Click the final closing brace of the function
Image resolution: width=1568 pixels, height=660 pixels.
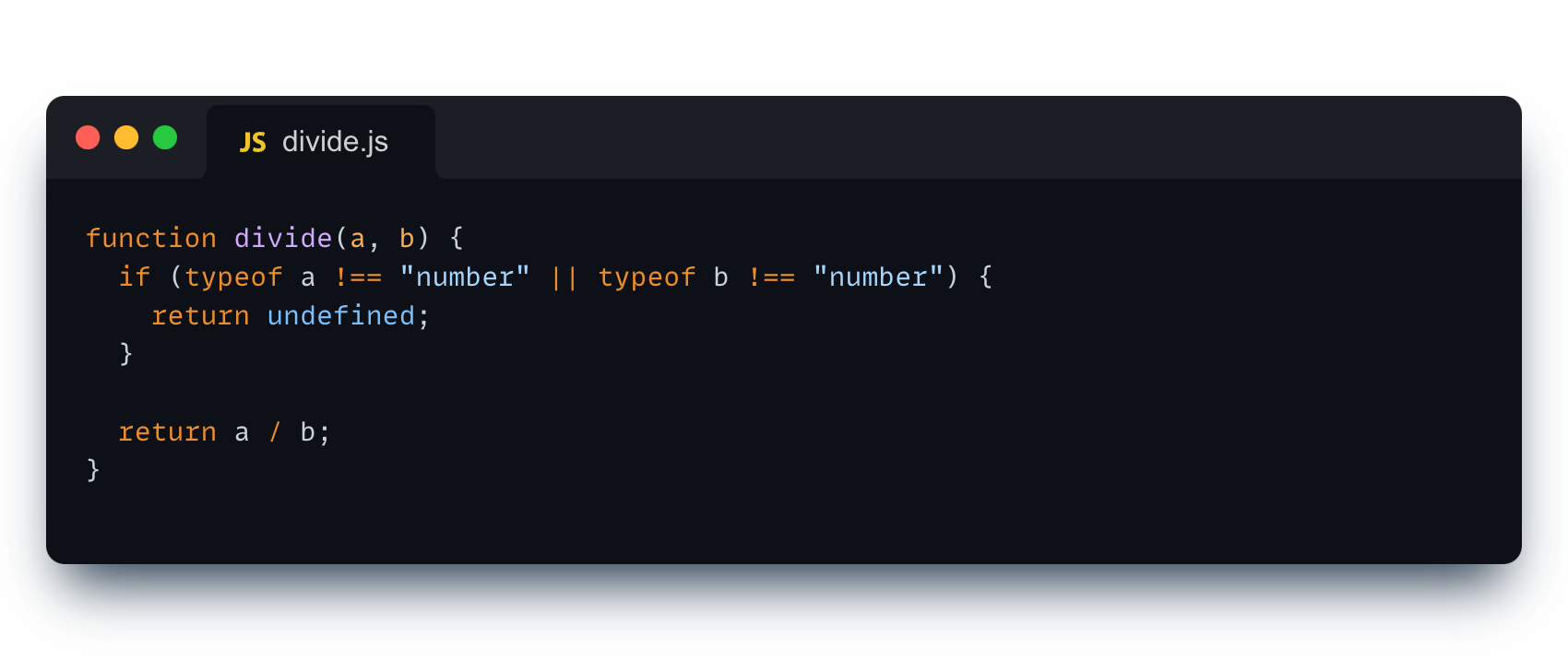click(93, 470)
